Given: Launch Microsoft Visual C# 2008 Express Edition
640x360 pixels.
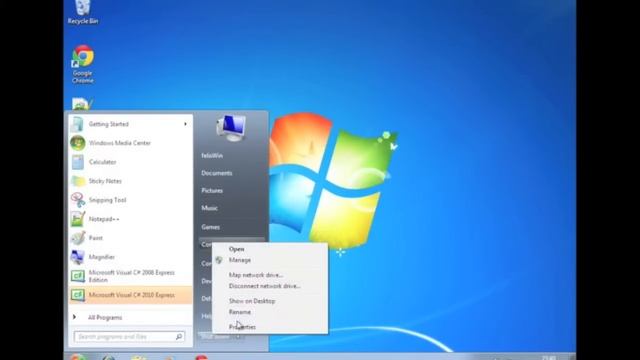Looking at the screenshot, I should pyautogui.click(x=130, y=276).
